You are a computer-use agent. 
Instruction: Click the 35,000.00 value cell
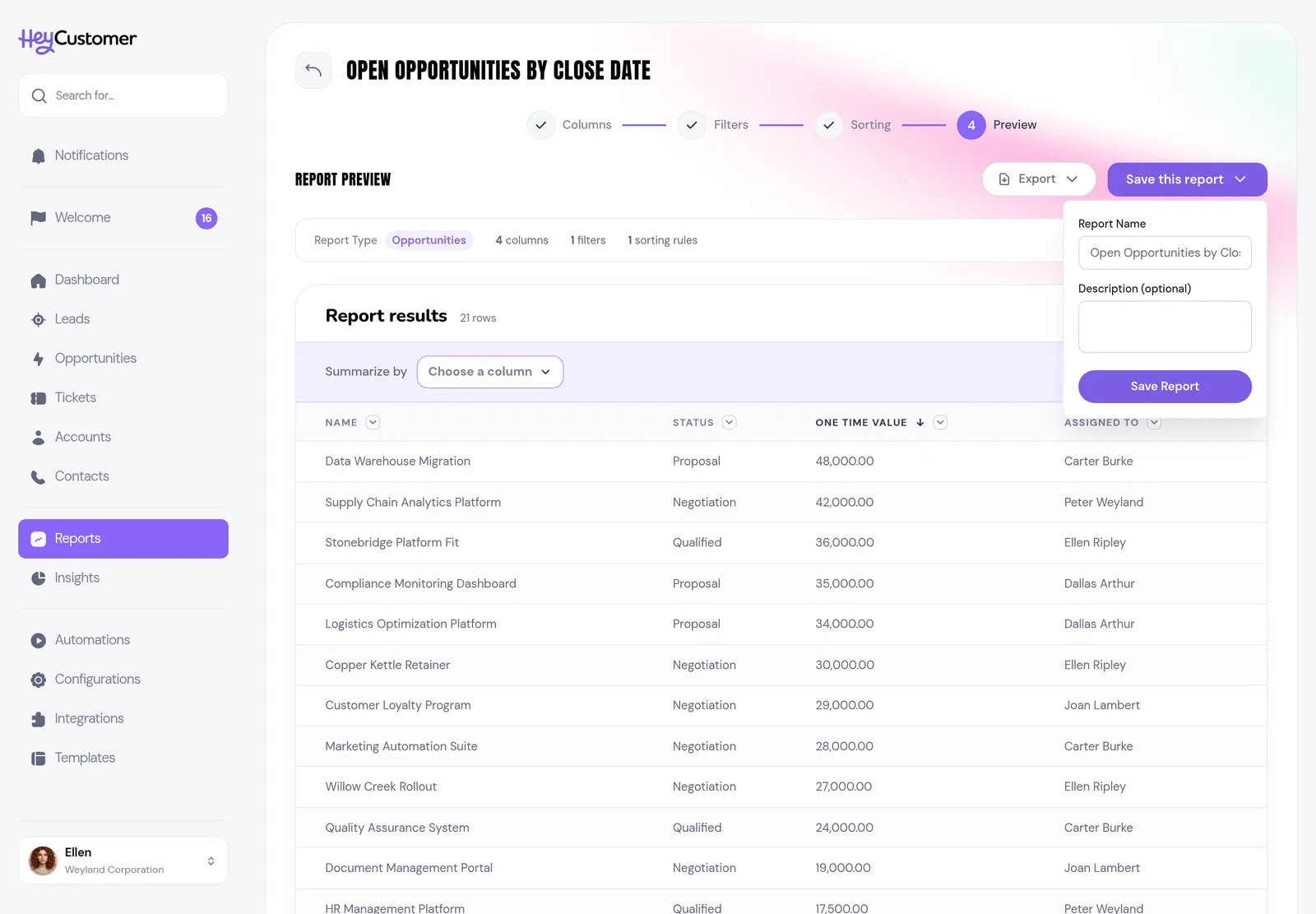[844, 584]
